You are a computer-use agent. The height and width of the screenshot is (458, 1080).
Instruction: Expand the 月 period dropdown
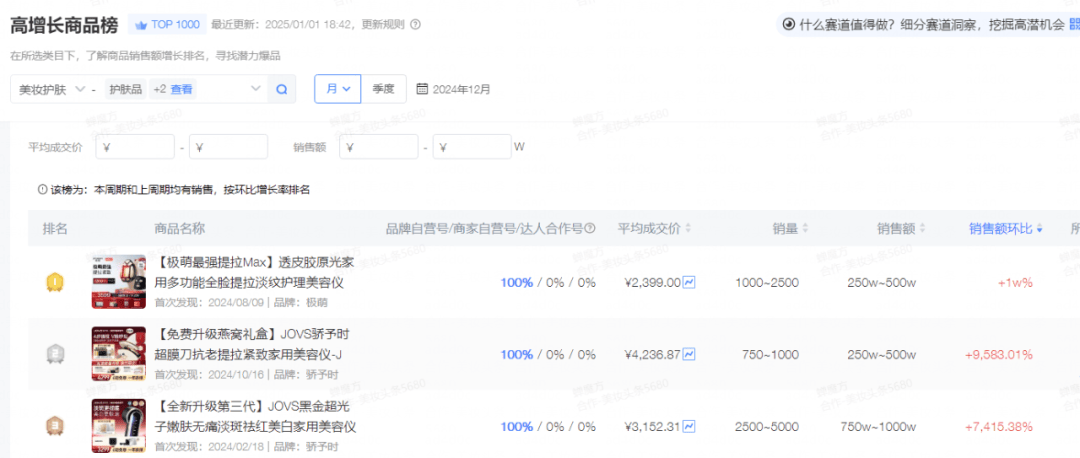337,89
